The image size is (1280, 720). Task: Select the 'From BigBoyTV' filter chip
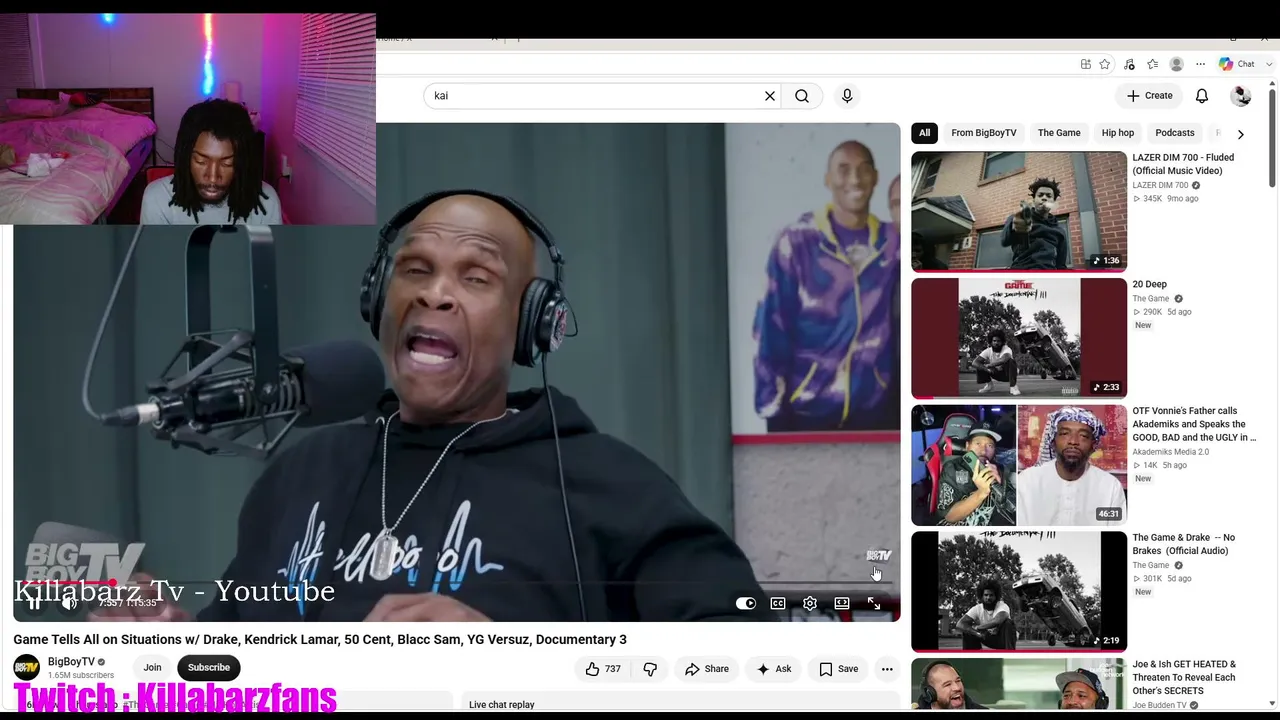(984, 133)
